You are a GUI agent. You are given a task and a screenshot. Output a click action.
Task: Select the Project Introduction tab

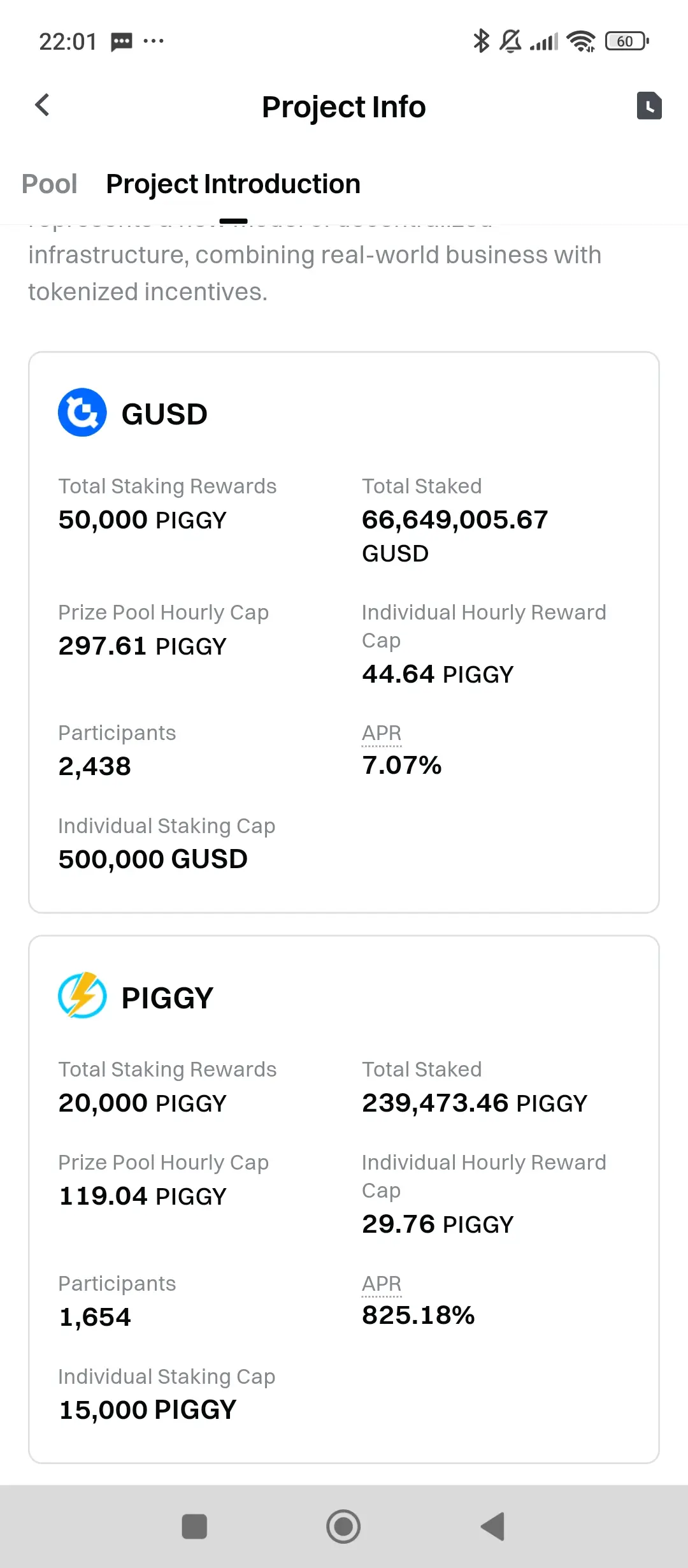click(233, 184)
